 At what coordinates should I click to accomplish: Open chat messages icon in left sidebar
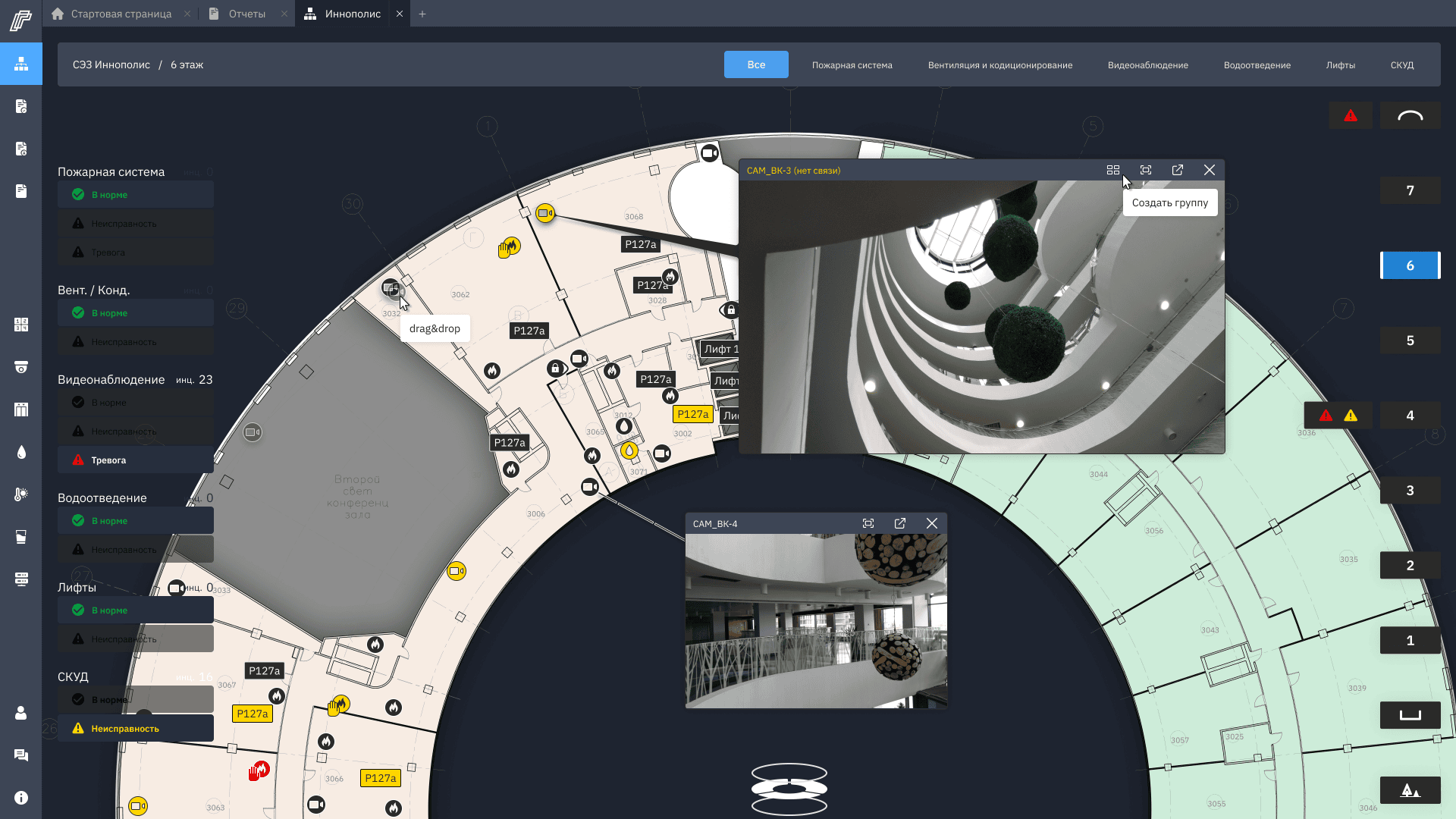coord(21,755)
